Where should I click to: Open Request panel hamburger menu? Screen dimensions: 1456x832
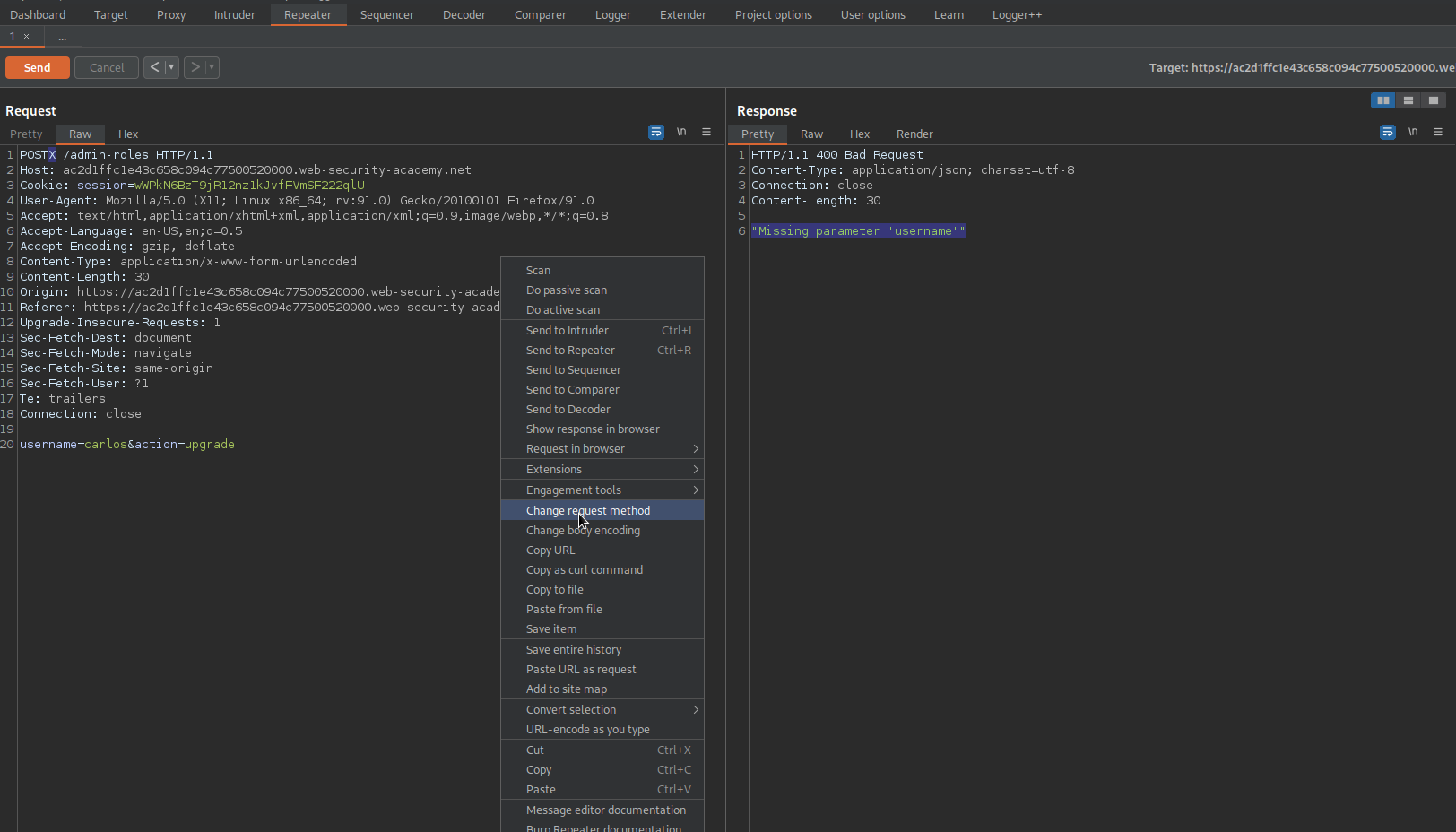point(706,132)
